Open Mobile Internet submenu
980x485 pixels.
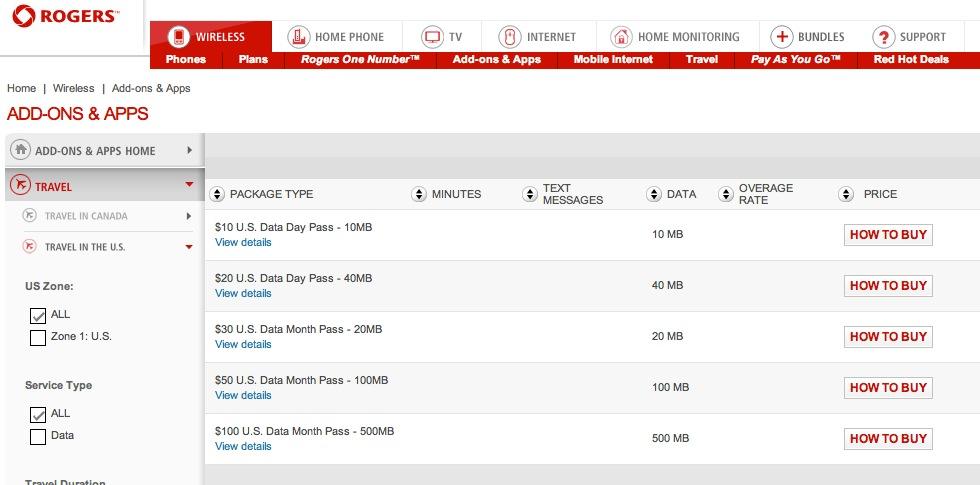[x=613, y=59]
